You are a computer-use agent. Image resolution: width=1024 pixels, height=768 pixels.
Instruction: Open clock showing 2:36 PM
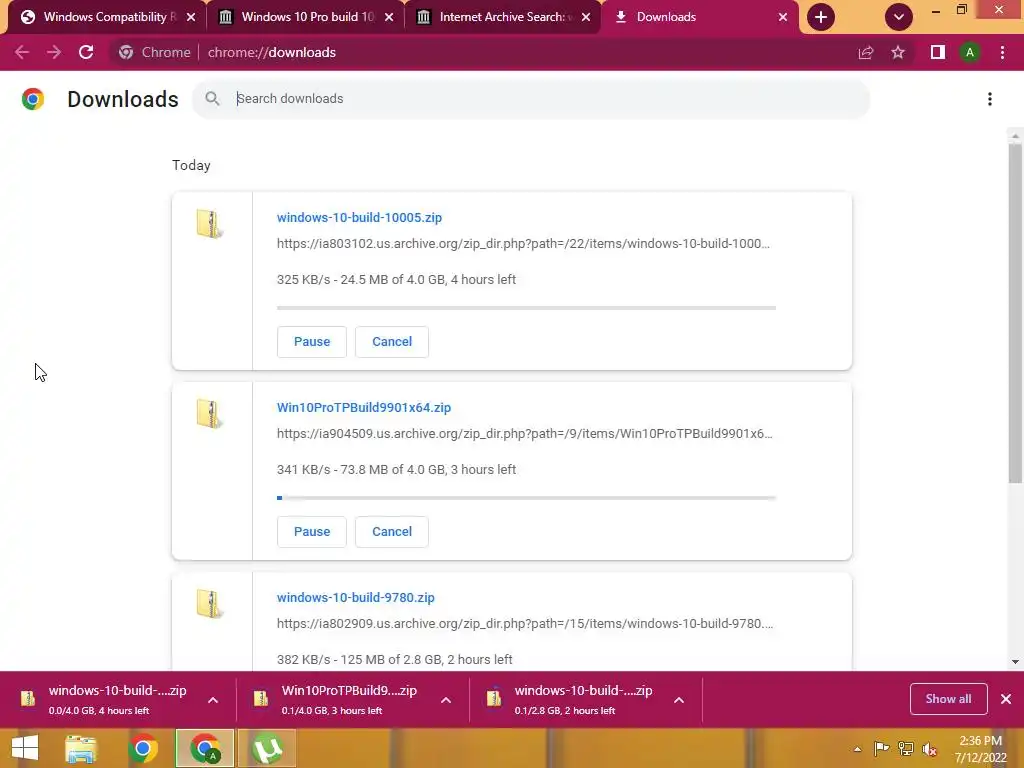tap(981, 749)
